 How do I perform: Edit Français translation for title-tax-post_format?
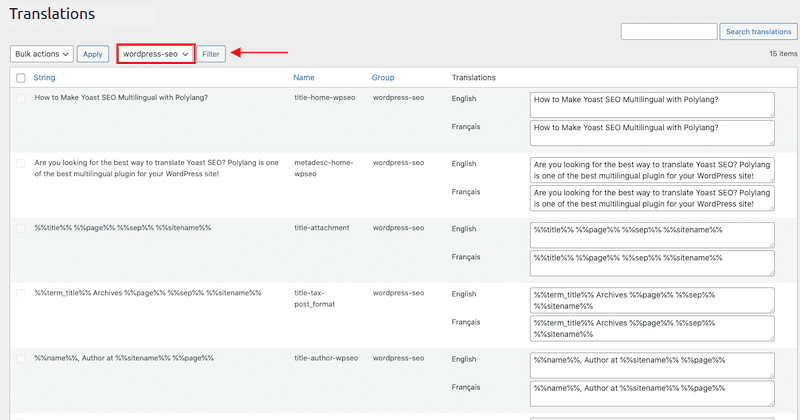click(x=652, y=329)
